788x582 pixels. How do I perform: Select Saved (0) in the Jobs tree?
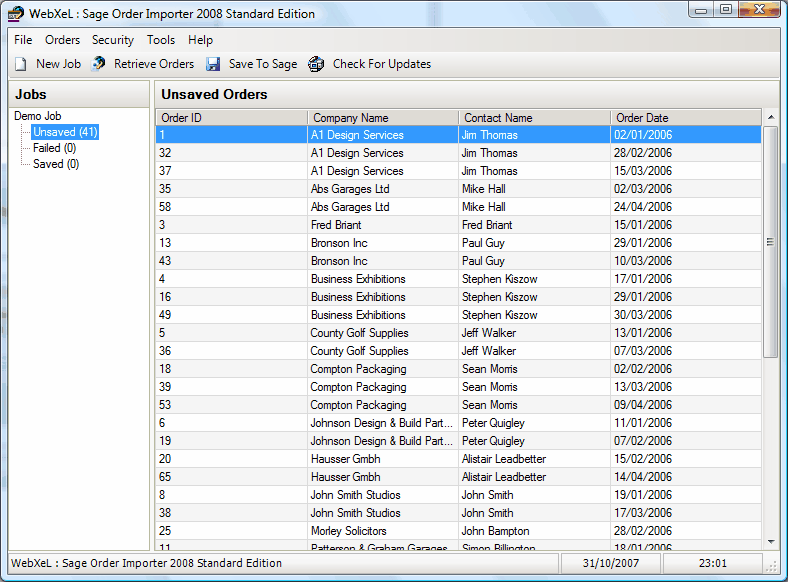(x=56, y=164)
